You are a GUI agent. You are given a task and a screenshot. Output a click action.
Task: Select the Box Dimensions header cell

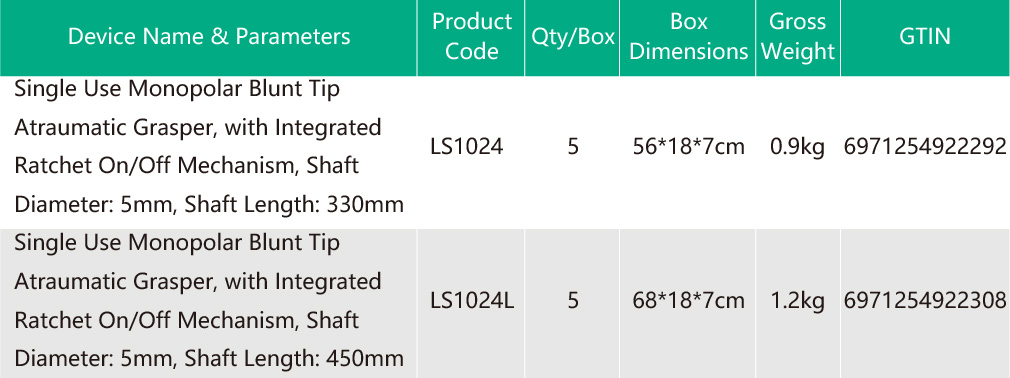689,37
